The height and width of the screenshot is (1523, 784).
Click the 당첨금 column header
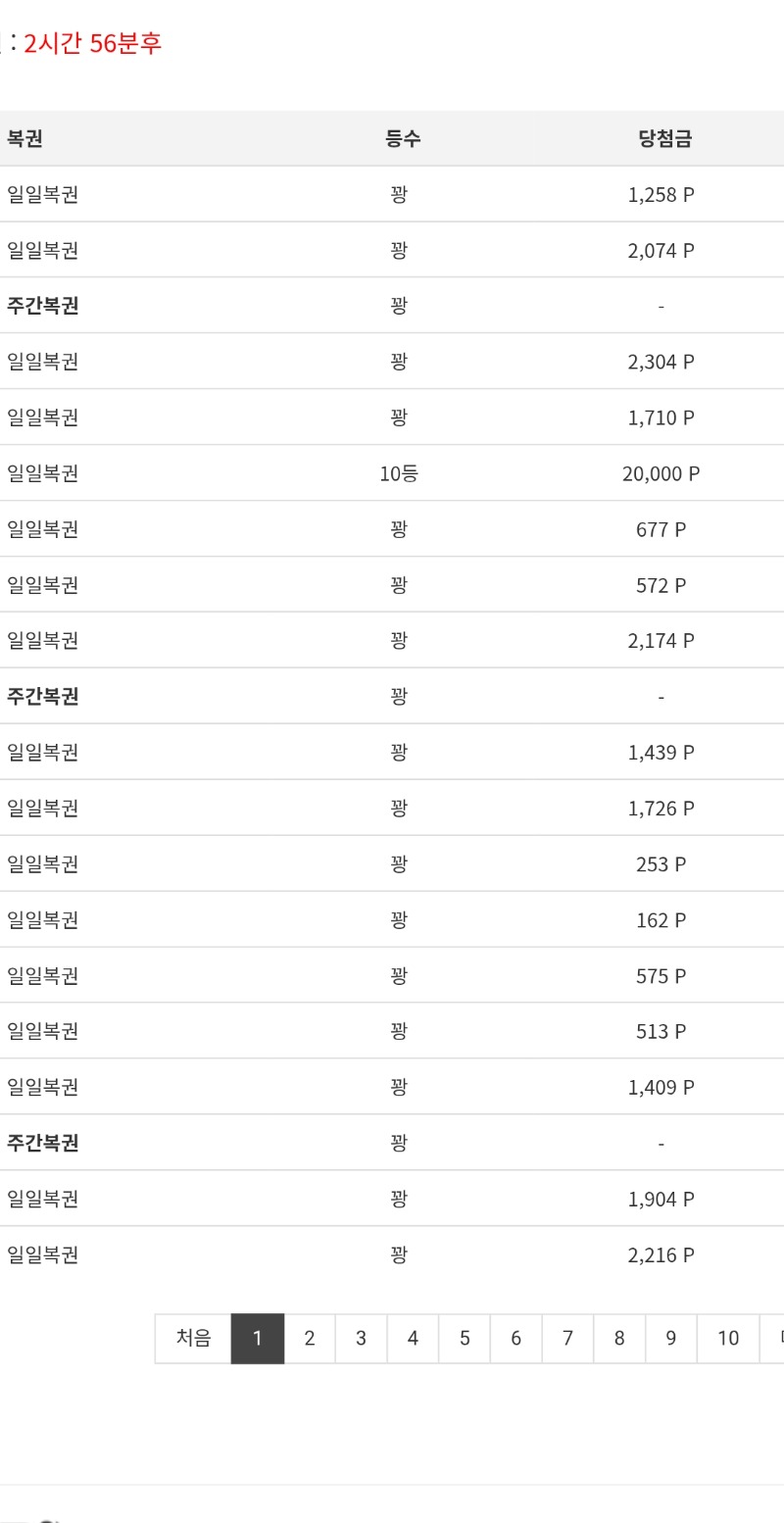tap(664, 138)
